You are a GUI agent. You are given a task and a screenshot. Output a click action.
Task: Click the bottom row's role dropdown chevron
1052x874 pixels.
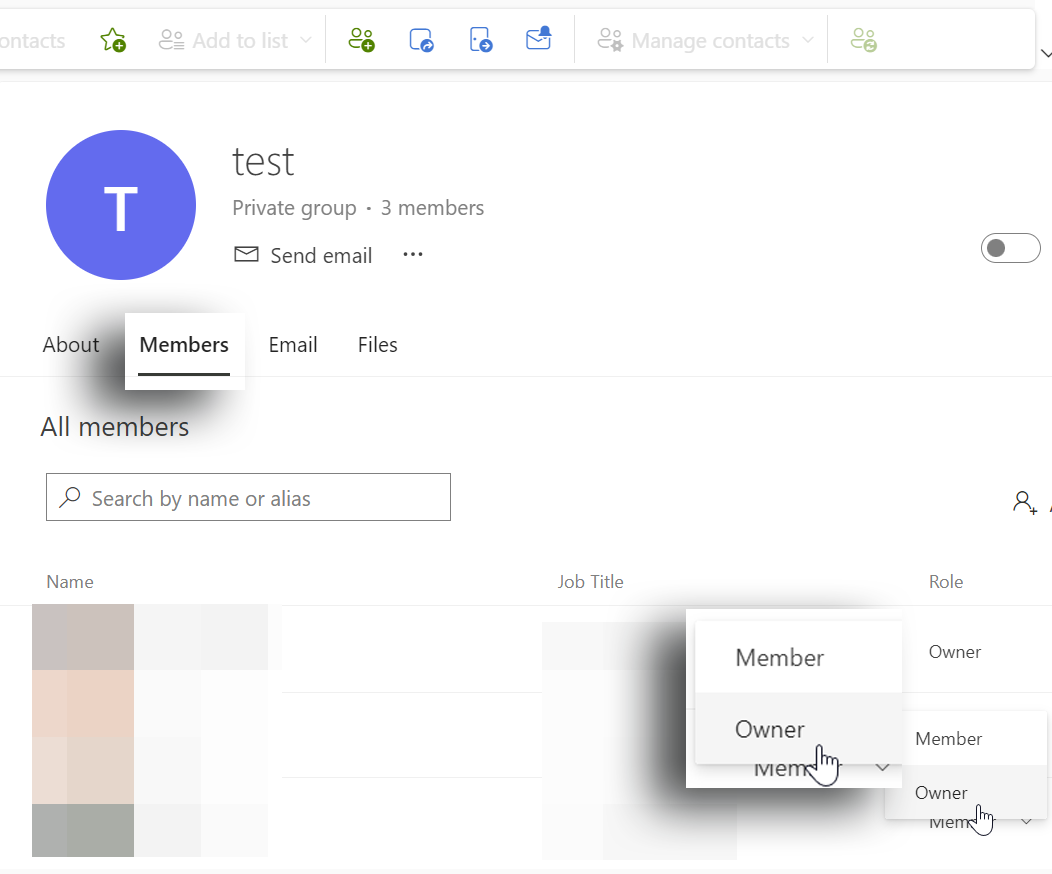(x=1027, y=821)
